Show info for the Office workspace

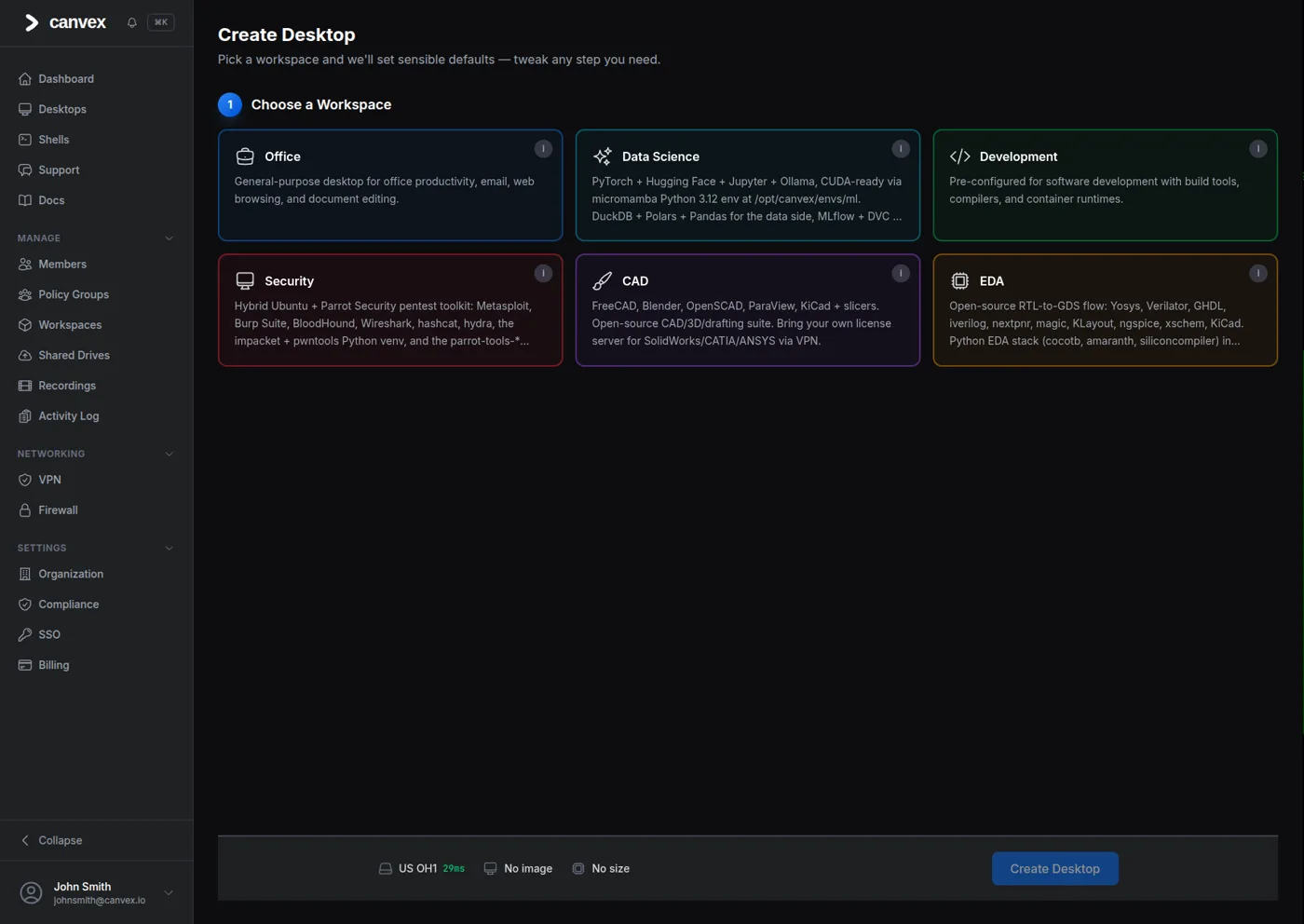click(543, 149)
